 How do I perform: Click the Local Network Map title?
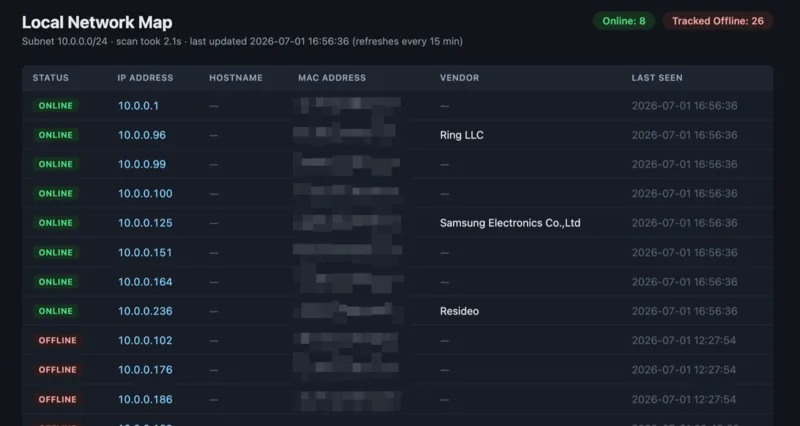pyautogui.click(x=97, y=22)
